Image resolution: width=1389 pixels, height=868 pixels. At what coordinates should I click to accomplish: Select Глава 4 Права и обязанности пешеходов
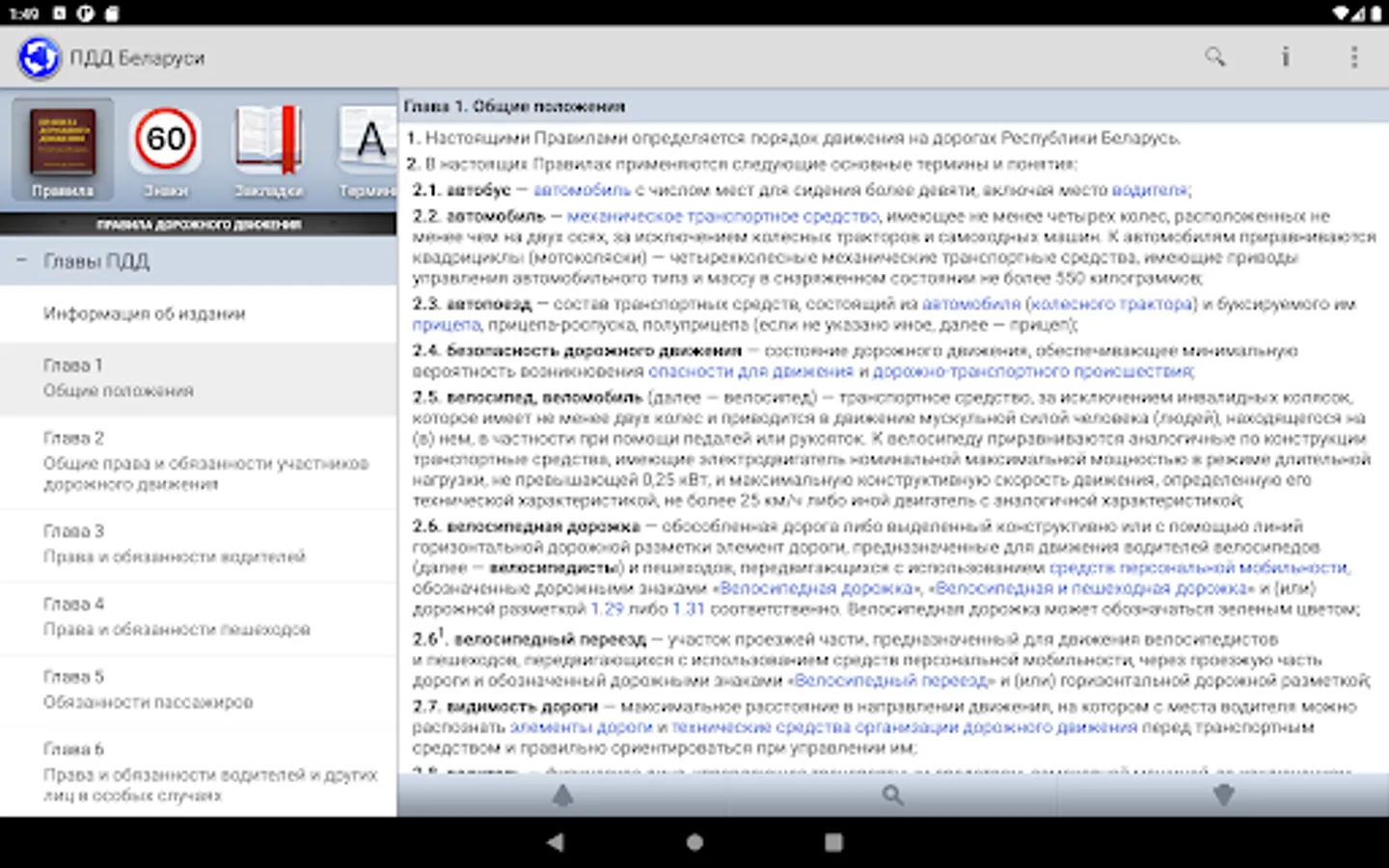(198, 617)
